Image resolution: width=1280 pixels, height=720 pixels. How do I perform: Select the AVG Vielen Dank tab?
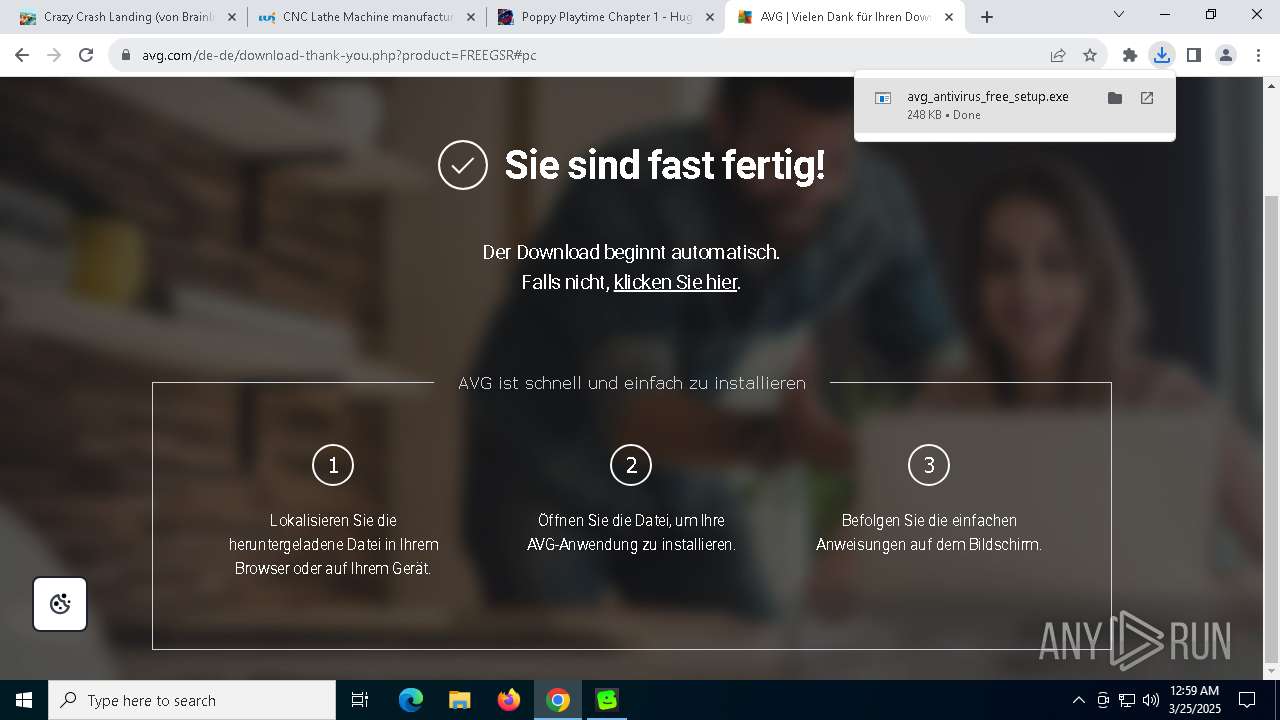pos(845,17)
